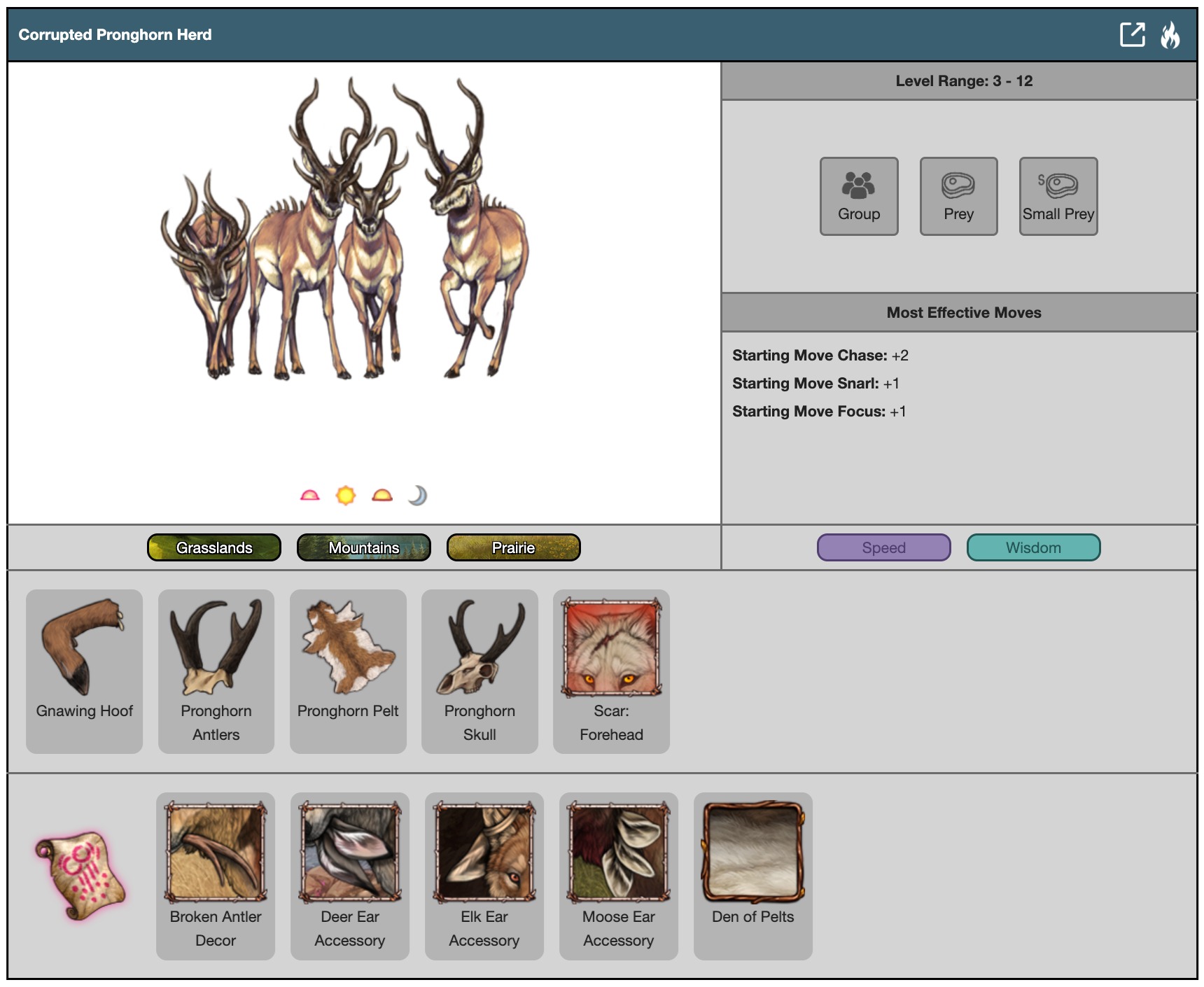1204x987 pixels.
Task: View the Pronghorn Antlers item
Action: click(216, 671)
